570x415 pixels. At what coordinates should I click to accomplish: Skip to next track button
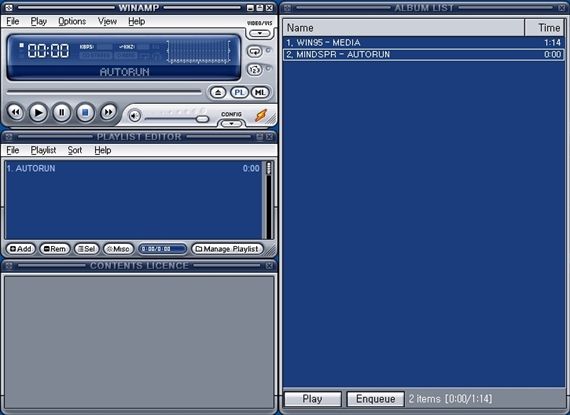[x=108, y=112]
